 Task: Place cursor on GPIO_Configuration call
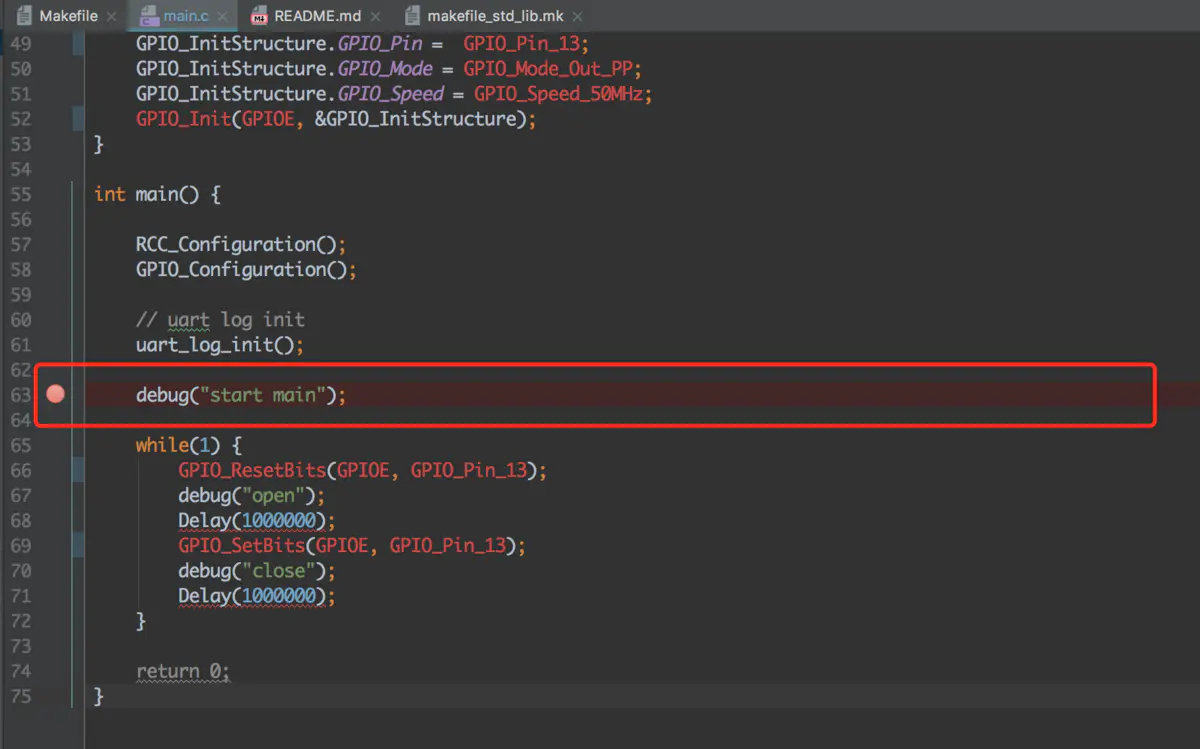pos(246,269)
